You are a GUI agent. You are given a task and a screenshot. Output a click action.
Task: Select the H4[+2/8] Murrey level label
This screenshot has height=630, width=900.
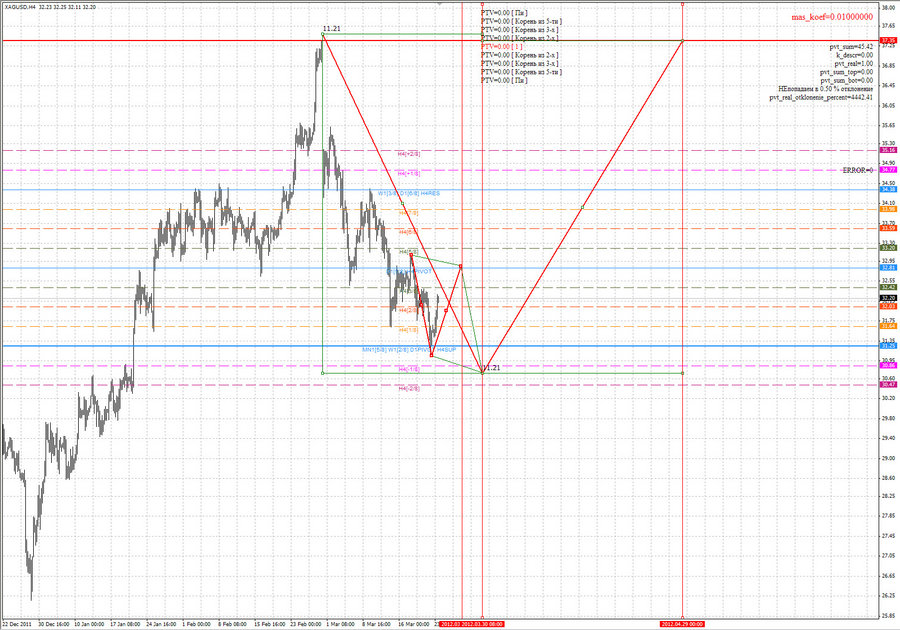pyautogui.click(x=409, y=154)
